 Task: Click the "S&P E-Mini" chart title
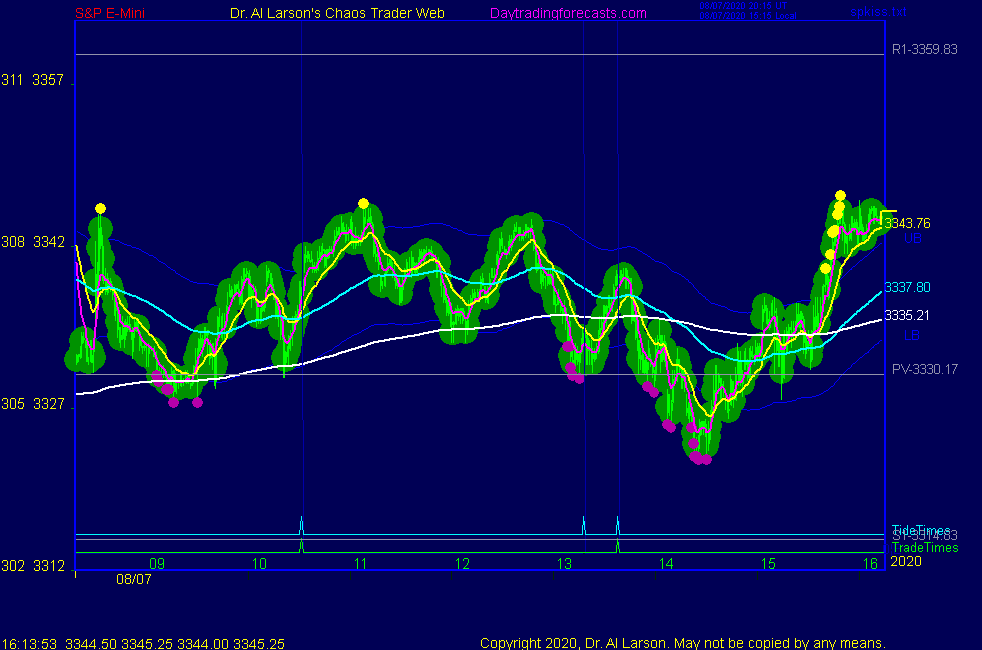(110, 13)
